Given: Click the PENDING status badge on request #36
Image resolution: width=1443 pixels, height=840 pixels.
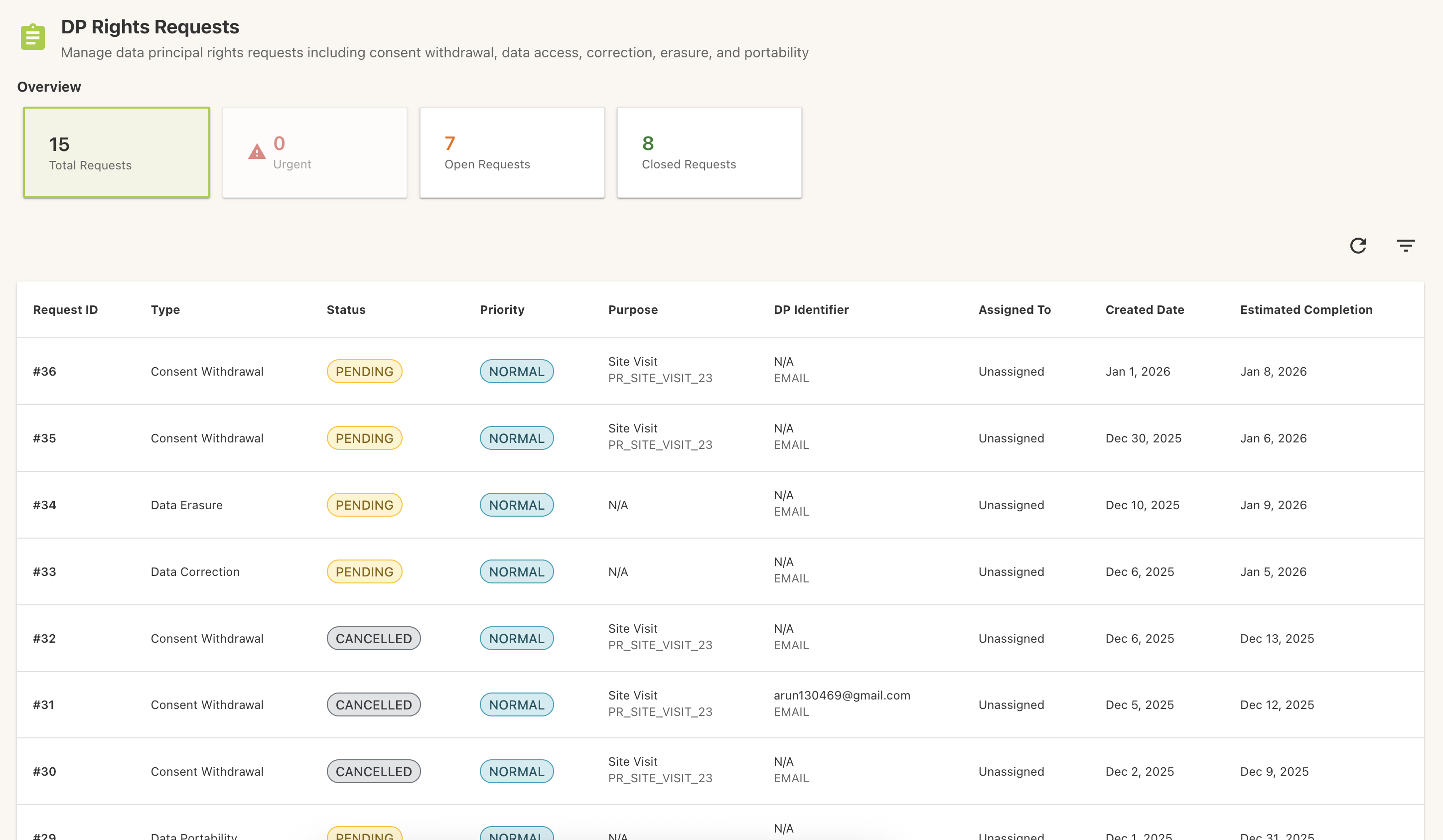Looking at the screenshot, I should 364,371.
